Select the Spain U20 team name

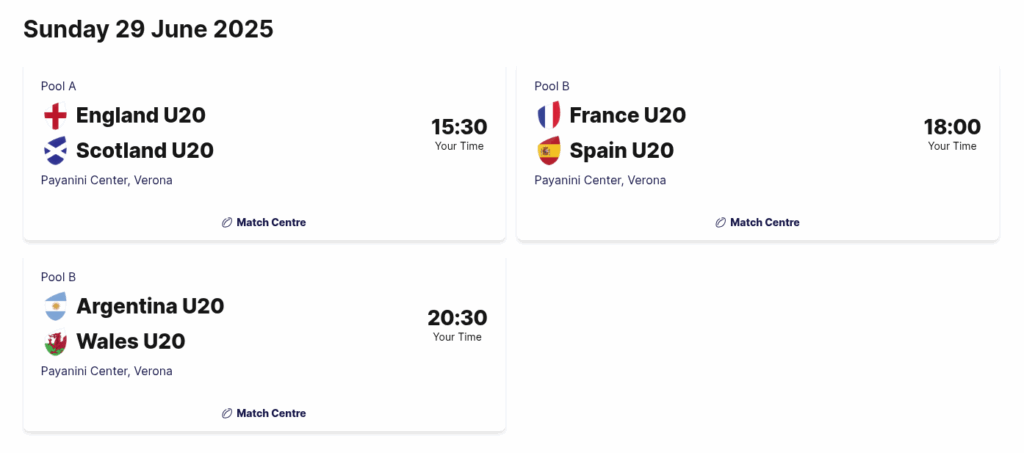622,151
